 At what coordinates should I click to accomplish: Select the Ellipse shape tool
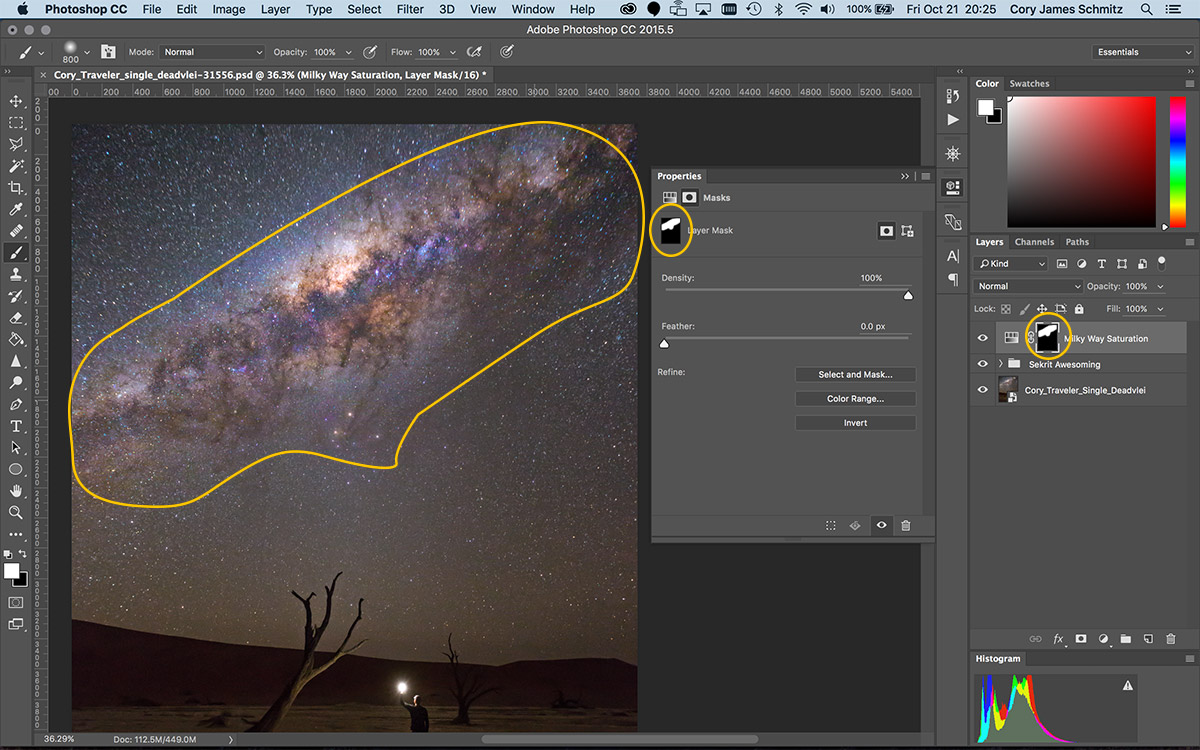click(x=16, y=469)
